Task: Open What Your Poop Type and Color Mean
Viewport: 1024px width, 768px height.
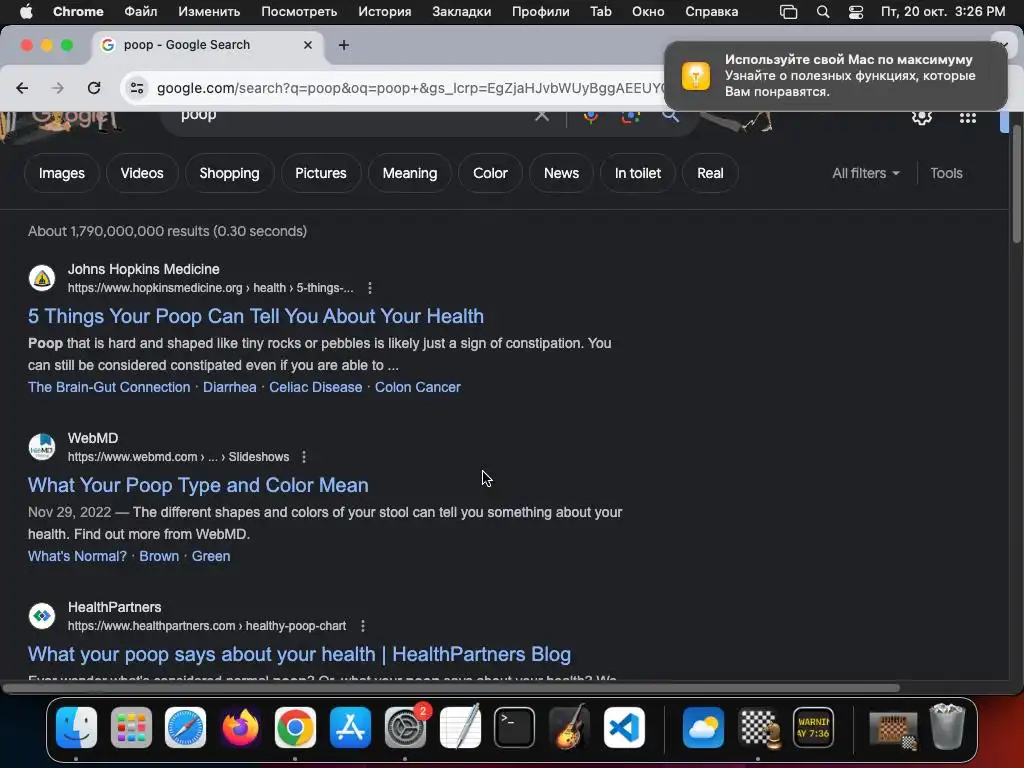Action: click(198, 485)
